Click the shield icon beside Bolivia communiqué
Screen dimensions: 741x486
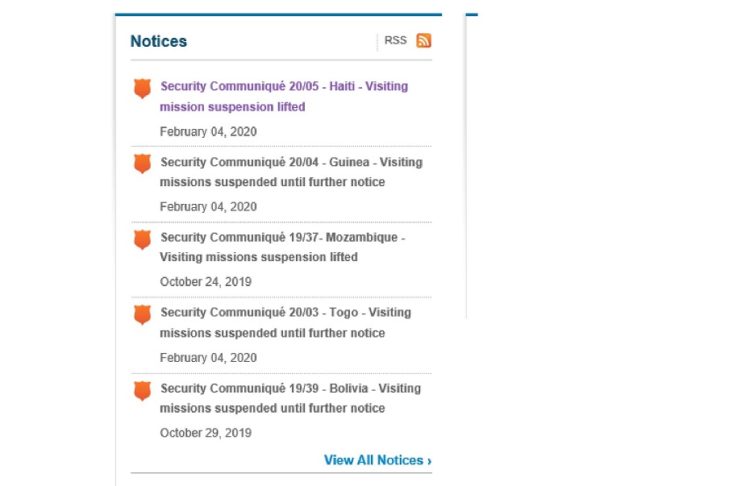click(x=142, y=391)
